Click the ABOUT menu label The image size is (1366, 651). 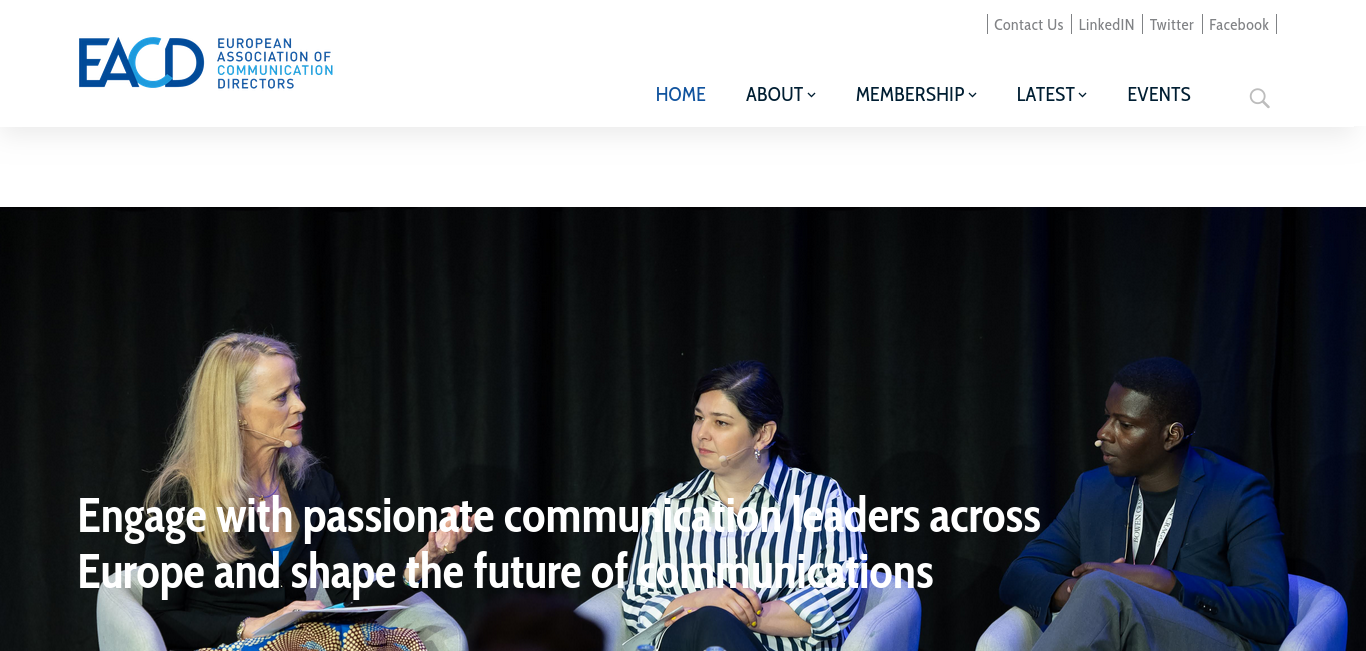[774, 94]
